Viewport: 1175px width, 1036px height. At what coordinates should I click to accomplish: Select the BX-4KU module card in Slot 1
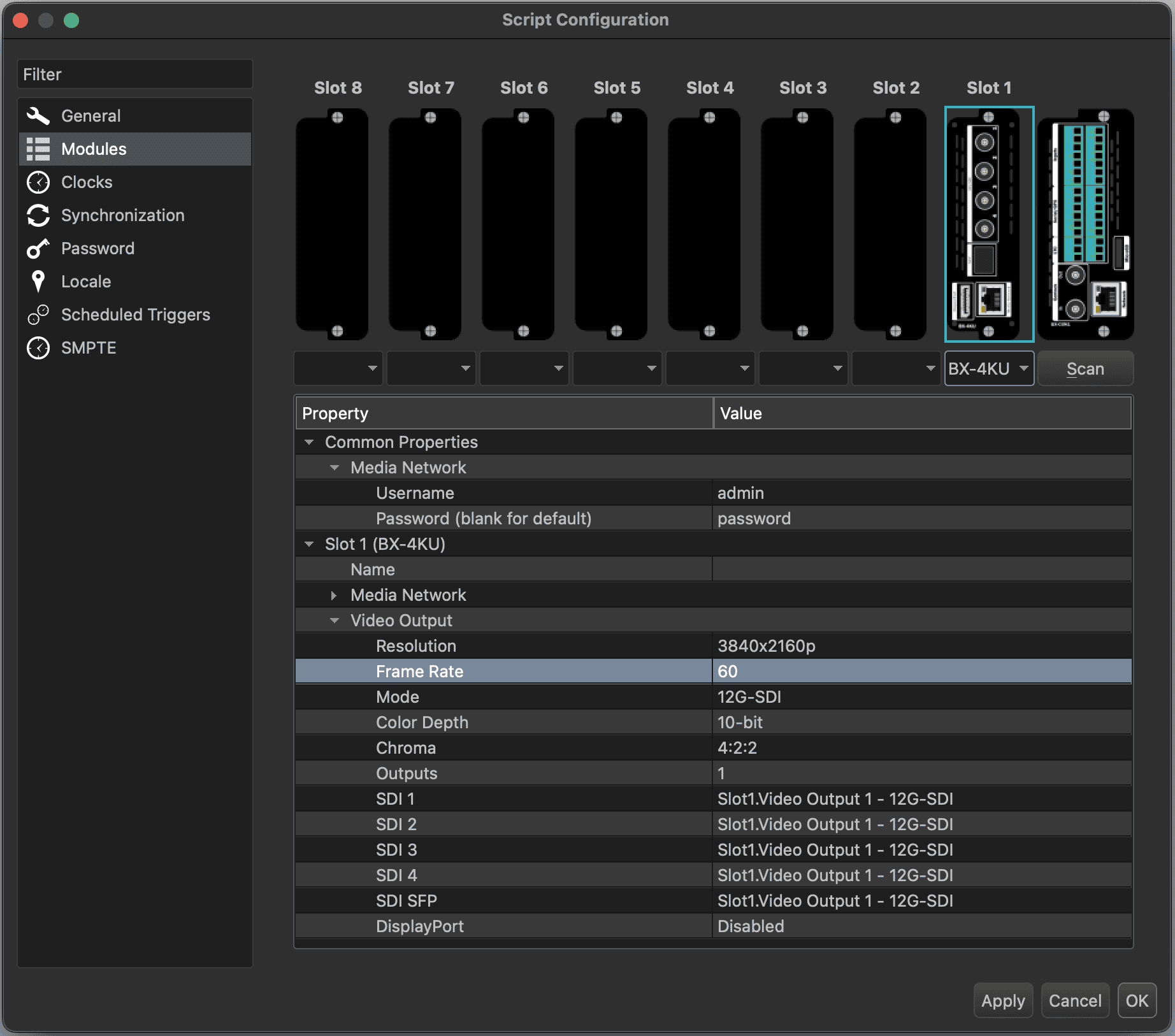(x=988, y=224)
